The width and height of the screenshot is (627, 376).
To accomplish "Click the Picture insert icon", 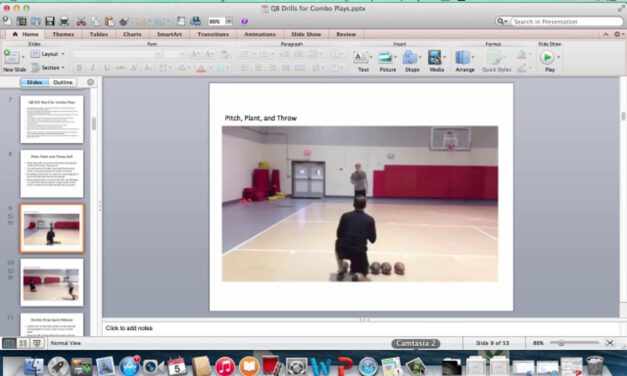I will tap(385, 58).
